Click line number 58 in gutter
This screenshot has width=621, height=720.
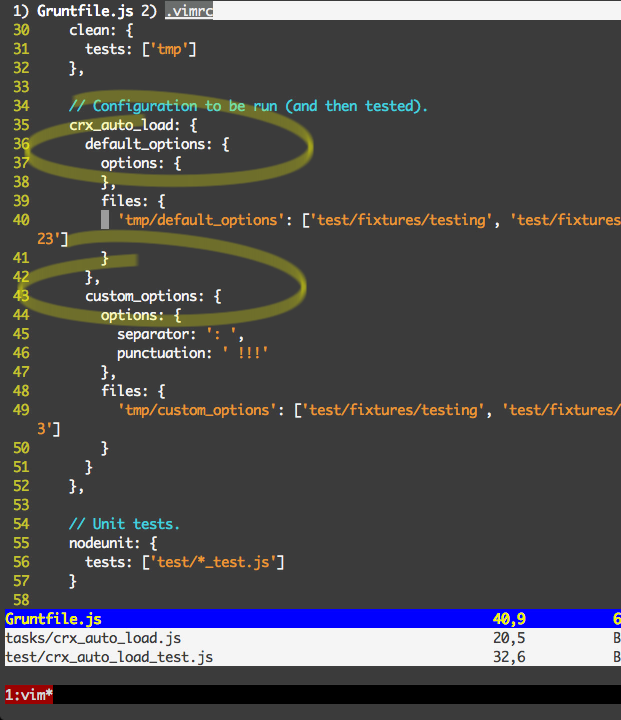click(21, 600)
